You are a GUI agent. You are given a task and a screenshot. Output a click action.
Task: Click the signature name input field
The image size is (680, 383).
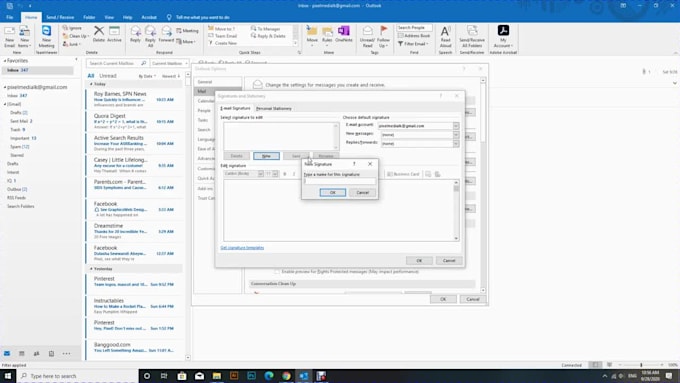pyautogui.click(x=340, y=181)
